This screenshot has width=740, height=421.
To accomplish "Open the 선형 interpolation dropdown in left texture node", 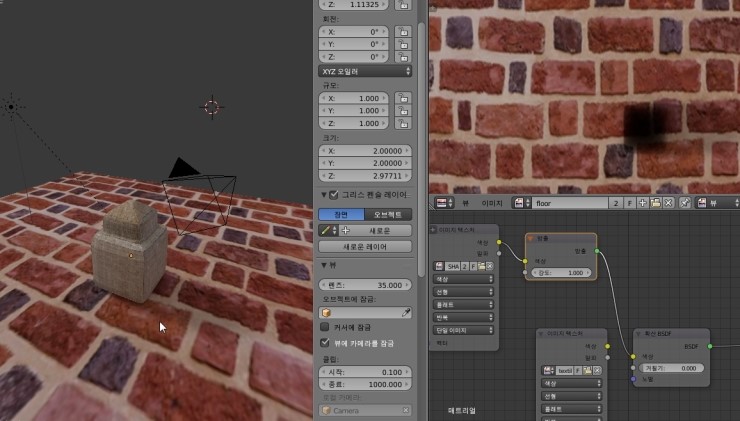I will (463, 292).
